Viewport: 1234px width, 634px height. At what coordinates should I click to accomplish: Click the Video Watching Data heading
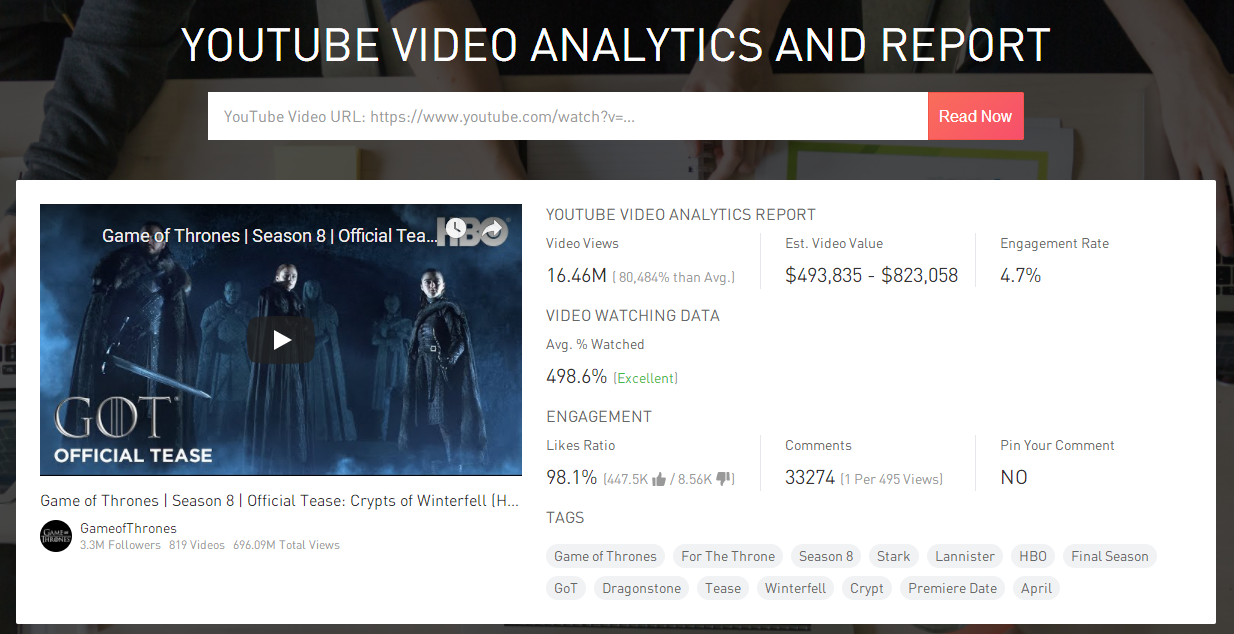633,316
